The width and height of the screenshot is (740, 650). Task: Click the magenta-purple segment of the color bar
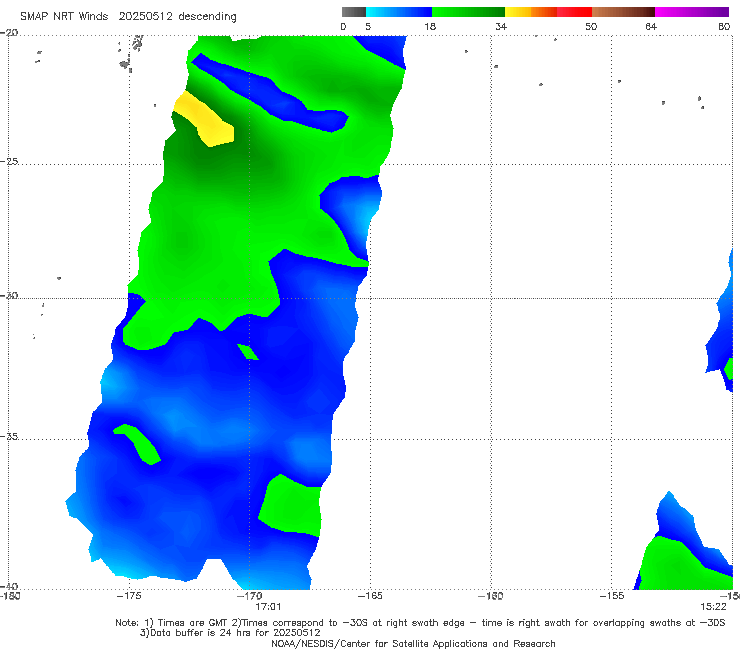(692, 12)
